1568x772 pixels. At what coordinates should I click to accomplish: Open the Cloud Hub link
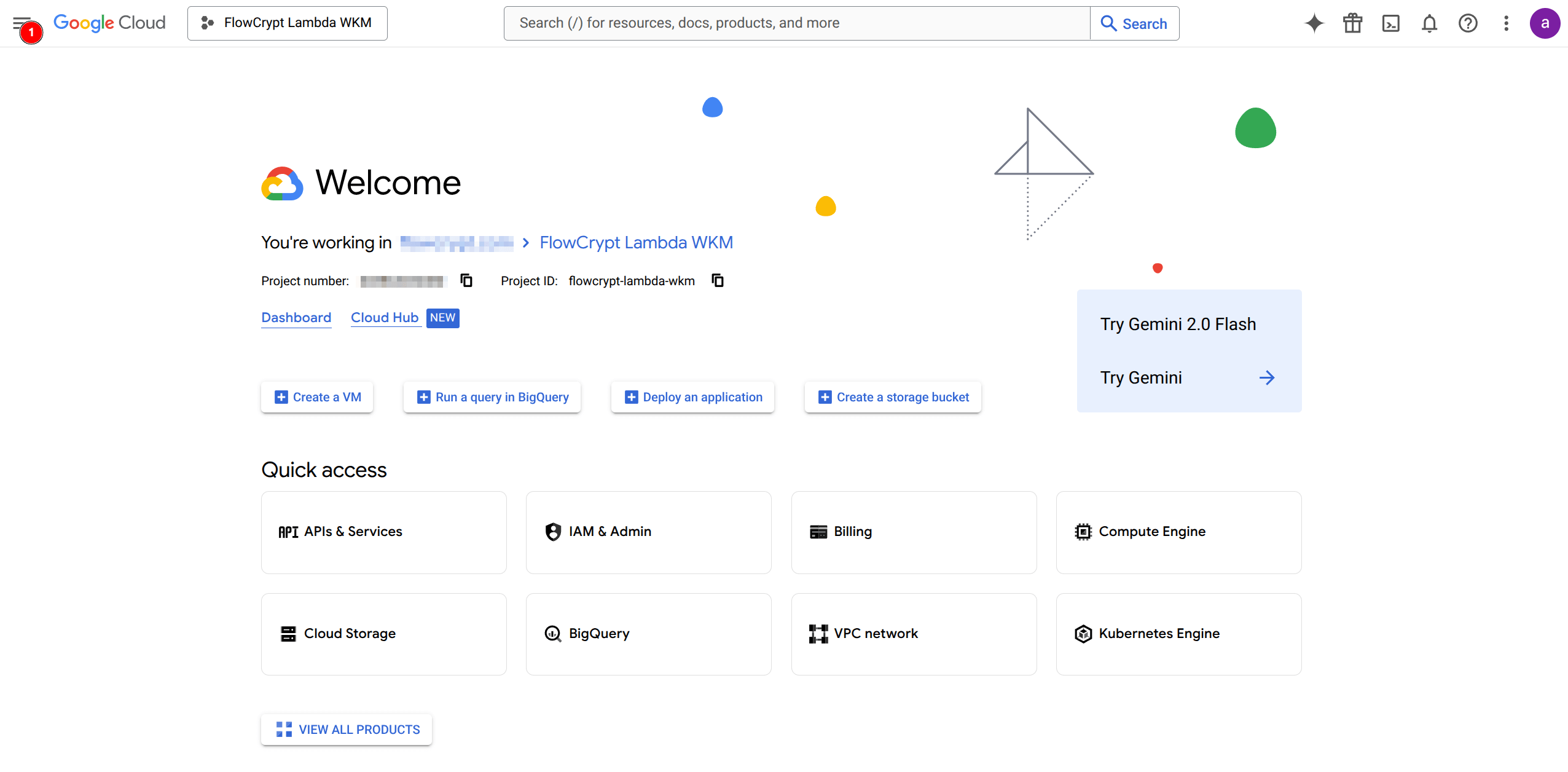pyautogui.click(x=385, y=318)
